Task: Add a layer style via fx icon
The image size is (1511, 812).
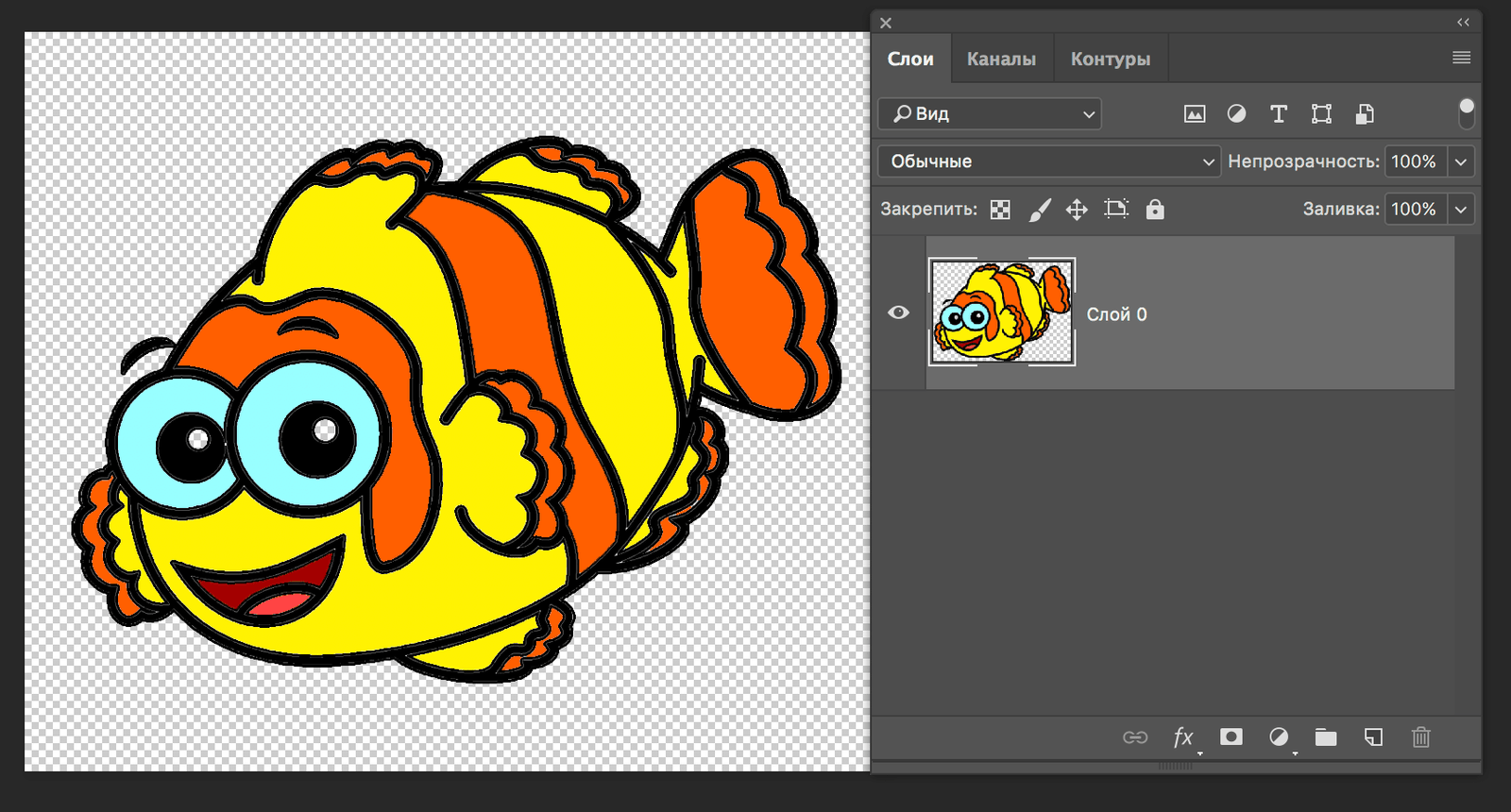Action: pyautogui.click(x=1183, y=737)
